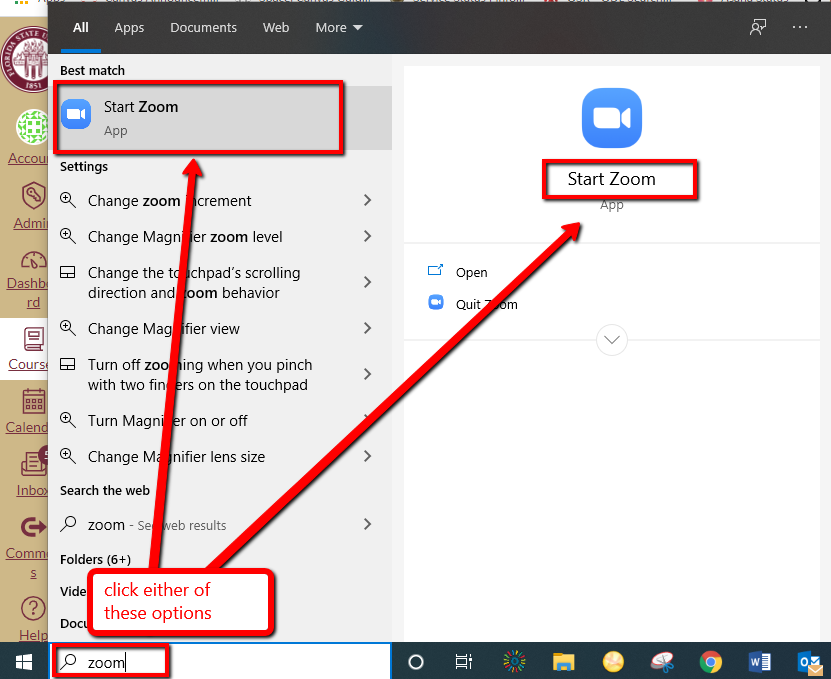Click Quit Zoom in preview pane

click(x=486, y=304)
